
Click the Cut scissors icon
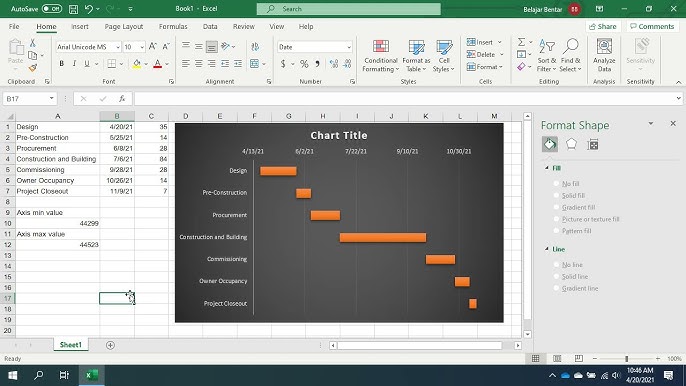(32, 43)
